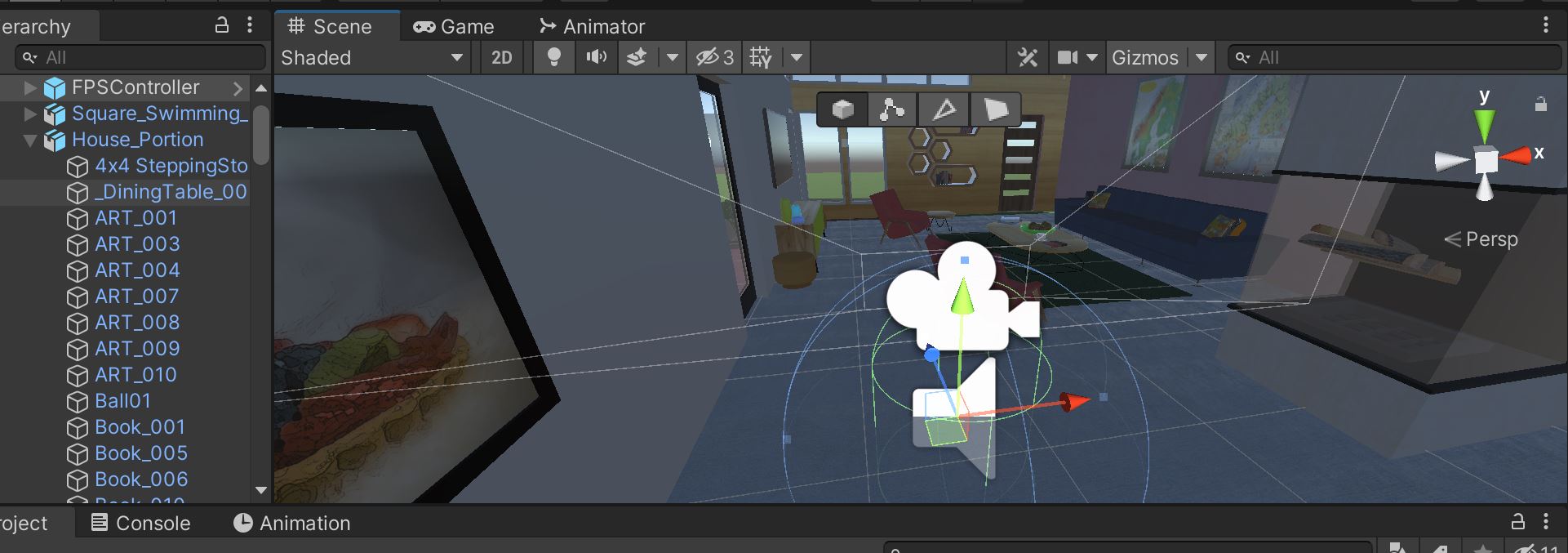Toggle 2D view mode
Viewport: 1568px width, 553px height.
pyautogui.click(x=502, y=57)
